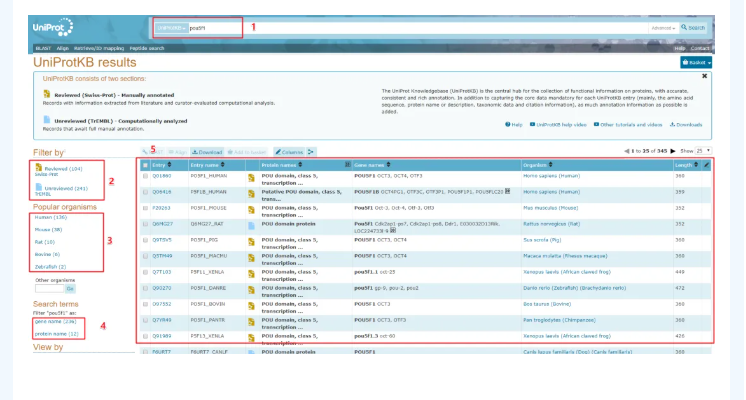Image resolution: width=746 pixels, height=400 pixels.
Task: Check the box for entry Q9TSV5
Action: pos(146,240)
